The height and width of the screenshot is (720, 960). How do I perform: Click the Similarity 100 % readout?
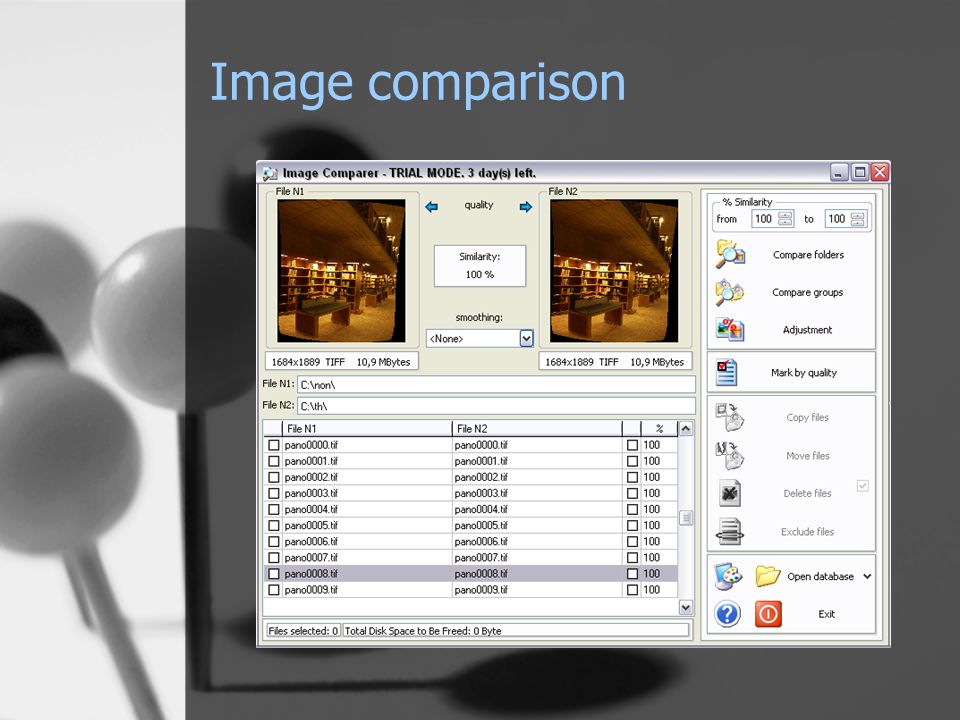(x=480, y=266)
